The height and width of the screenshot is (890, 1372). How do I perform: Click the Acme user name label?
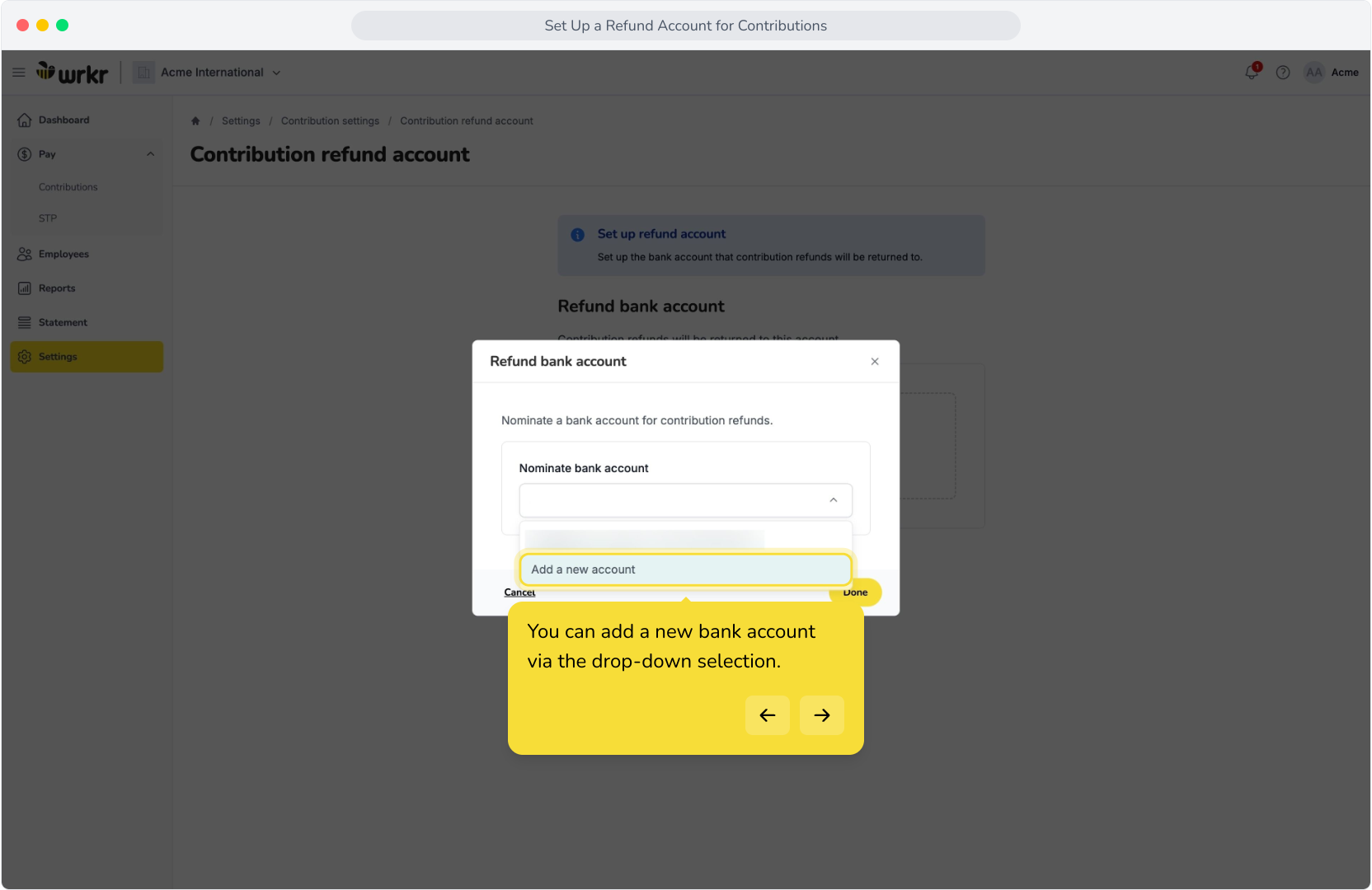(x=1345, y=73)
